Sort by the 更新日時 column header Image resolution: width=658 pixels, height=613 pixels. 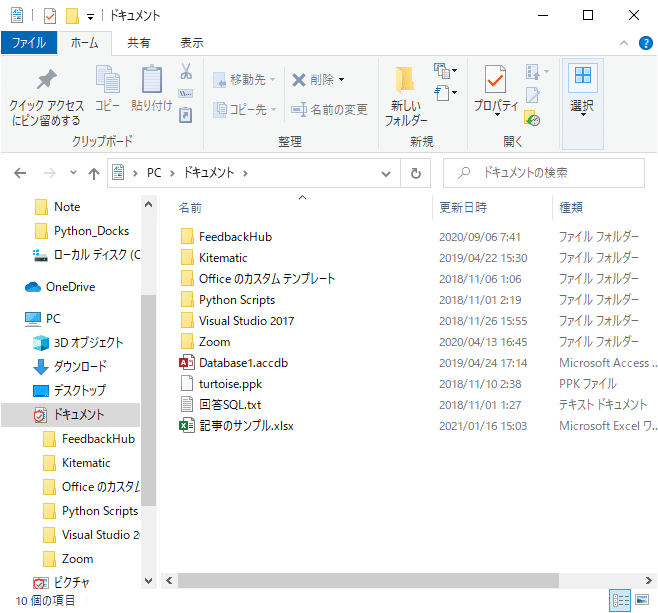pyautogui.click(x=463, y=207)
